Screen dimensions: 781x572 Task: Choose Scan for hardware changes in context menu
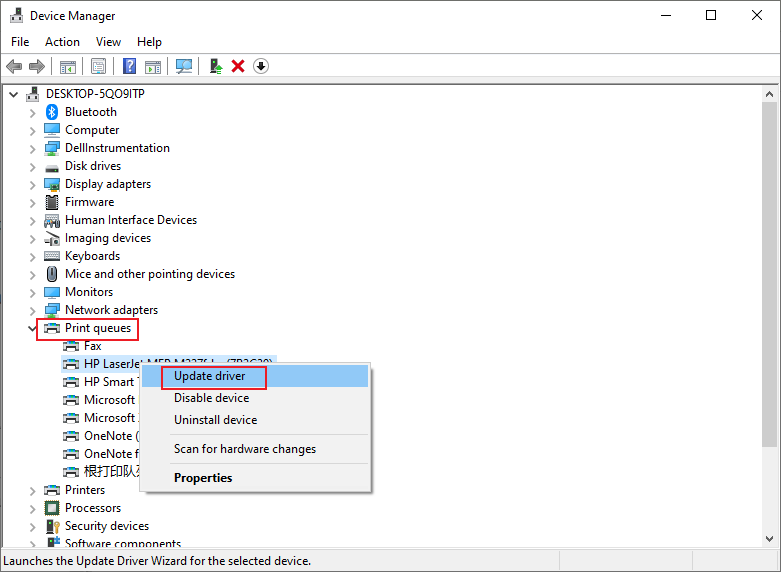pyautogui.click(x=255, y=449)
